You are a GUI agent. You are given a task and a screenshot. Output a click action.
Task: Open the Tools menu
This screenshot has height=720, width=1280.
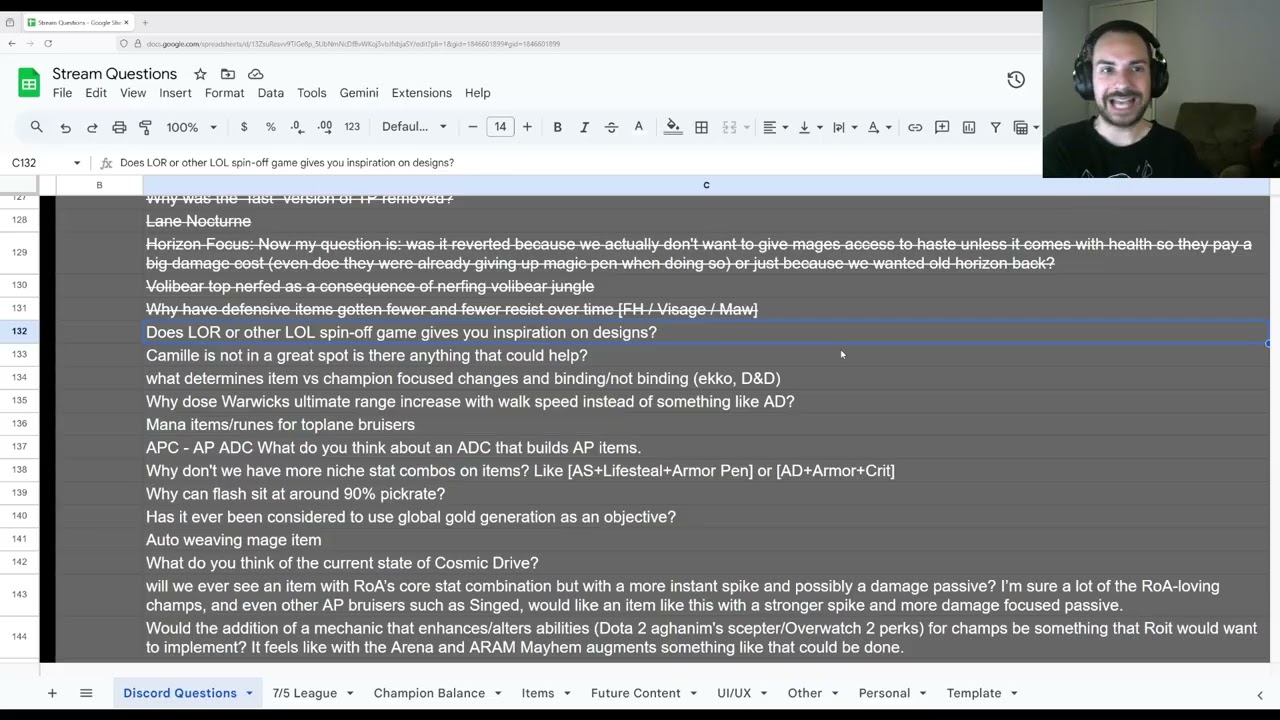tap(311, 93)
